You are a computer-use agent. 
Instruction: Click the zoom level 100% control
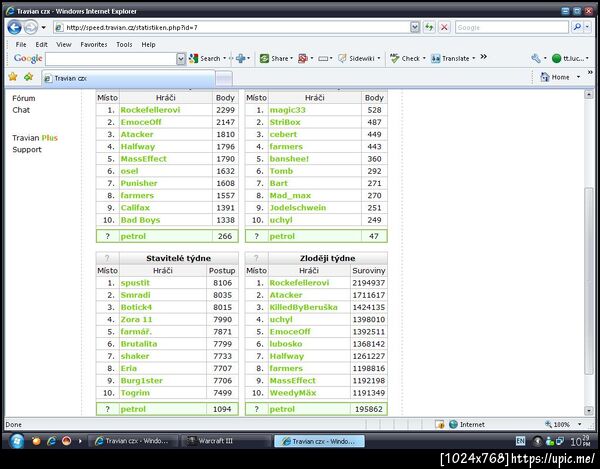coord(562,424)
